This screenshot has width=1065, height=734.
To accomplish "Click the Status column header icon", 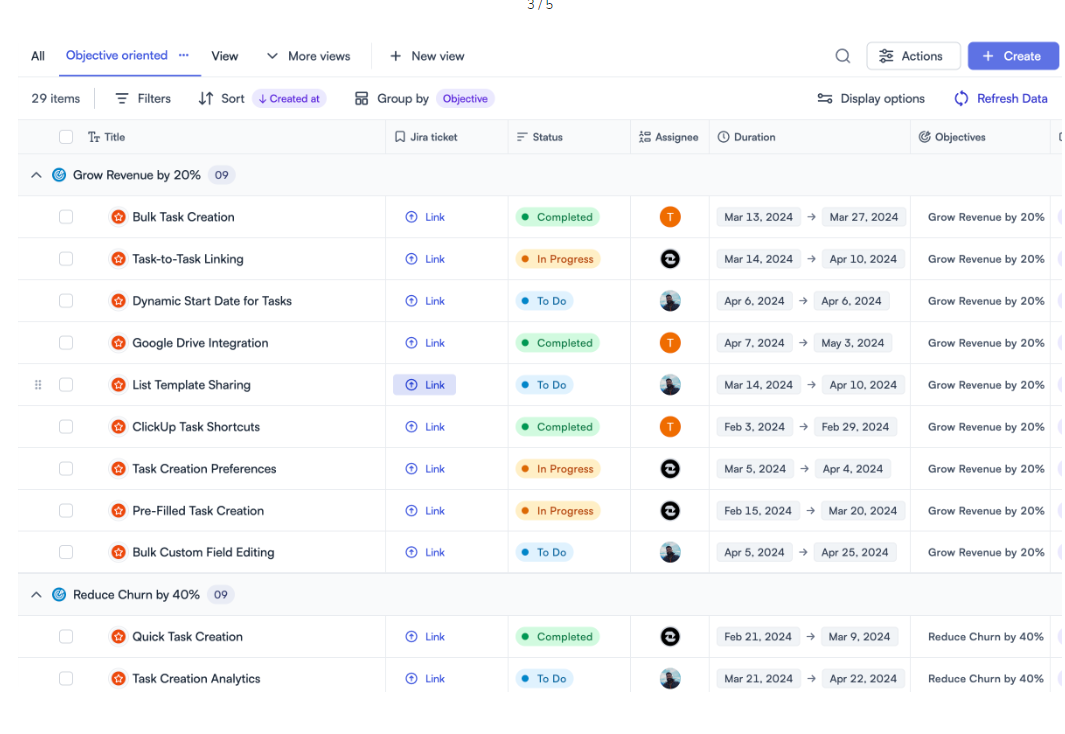I will (x=522, y=137).
